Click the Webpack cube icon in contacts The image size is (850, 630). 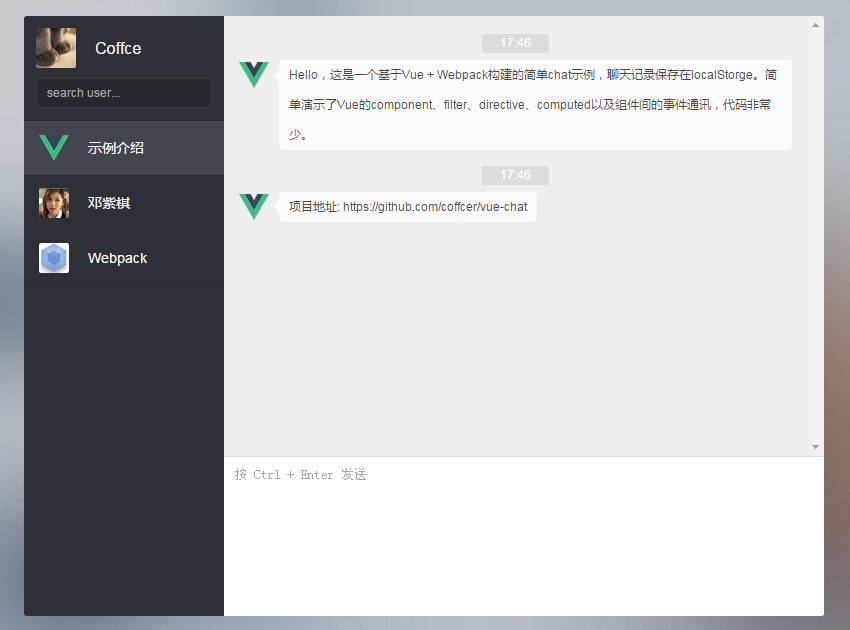54,258
